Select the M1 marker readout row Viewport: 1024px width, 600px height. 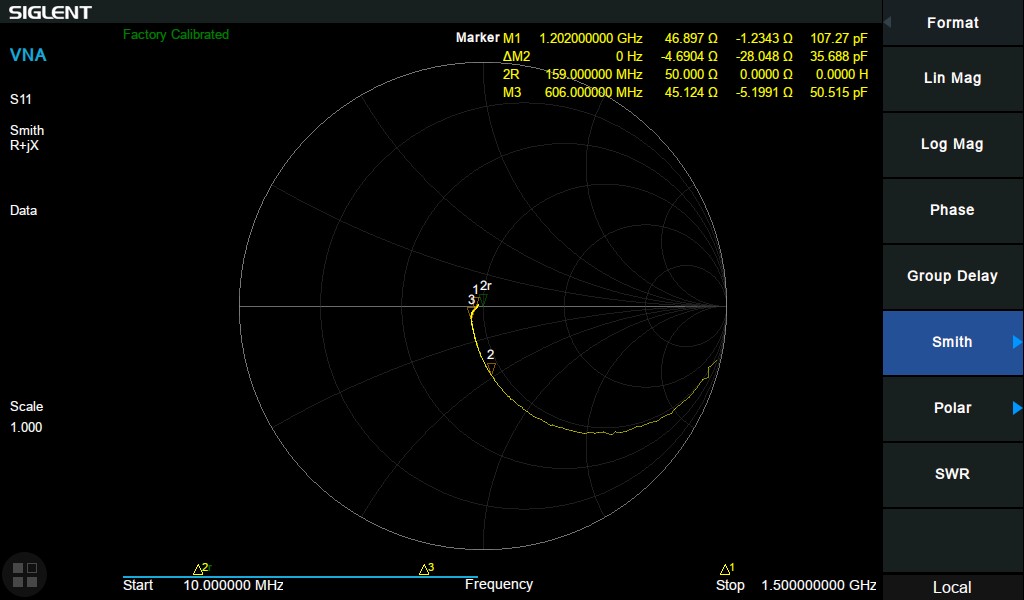pos(660,38)
